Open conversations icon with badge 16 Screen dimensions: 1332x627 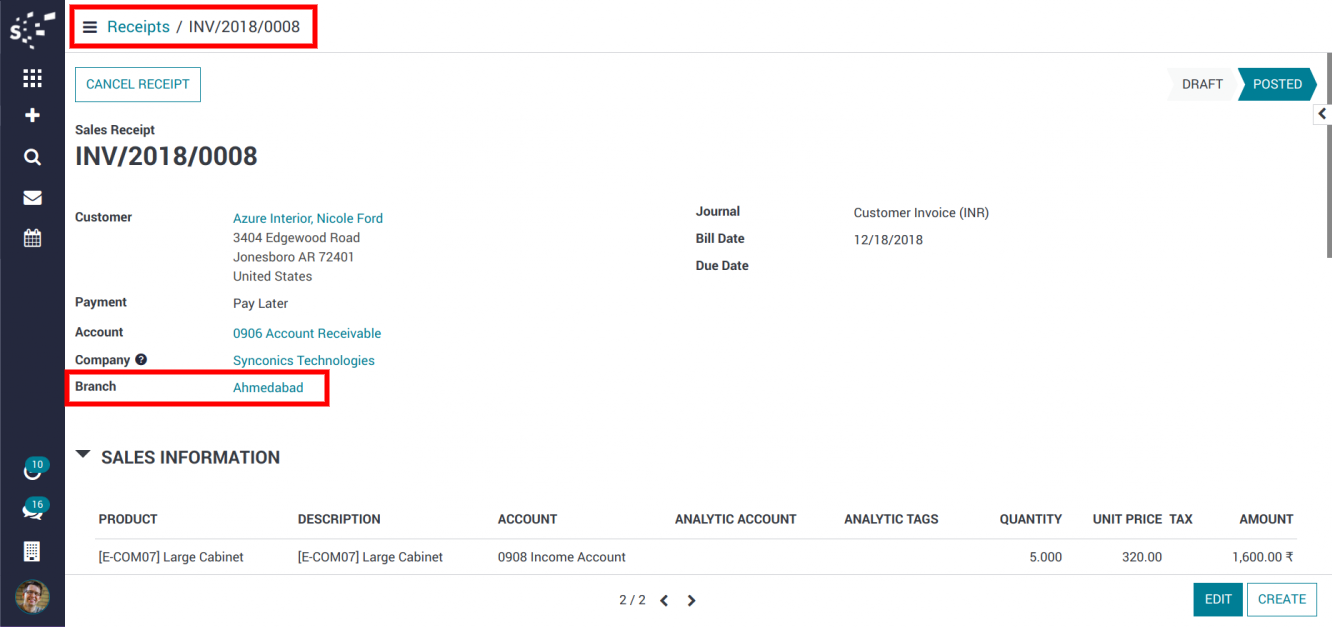[x=32, y=511]
